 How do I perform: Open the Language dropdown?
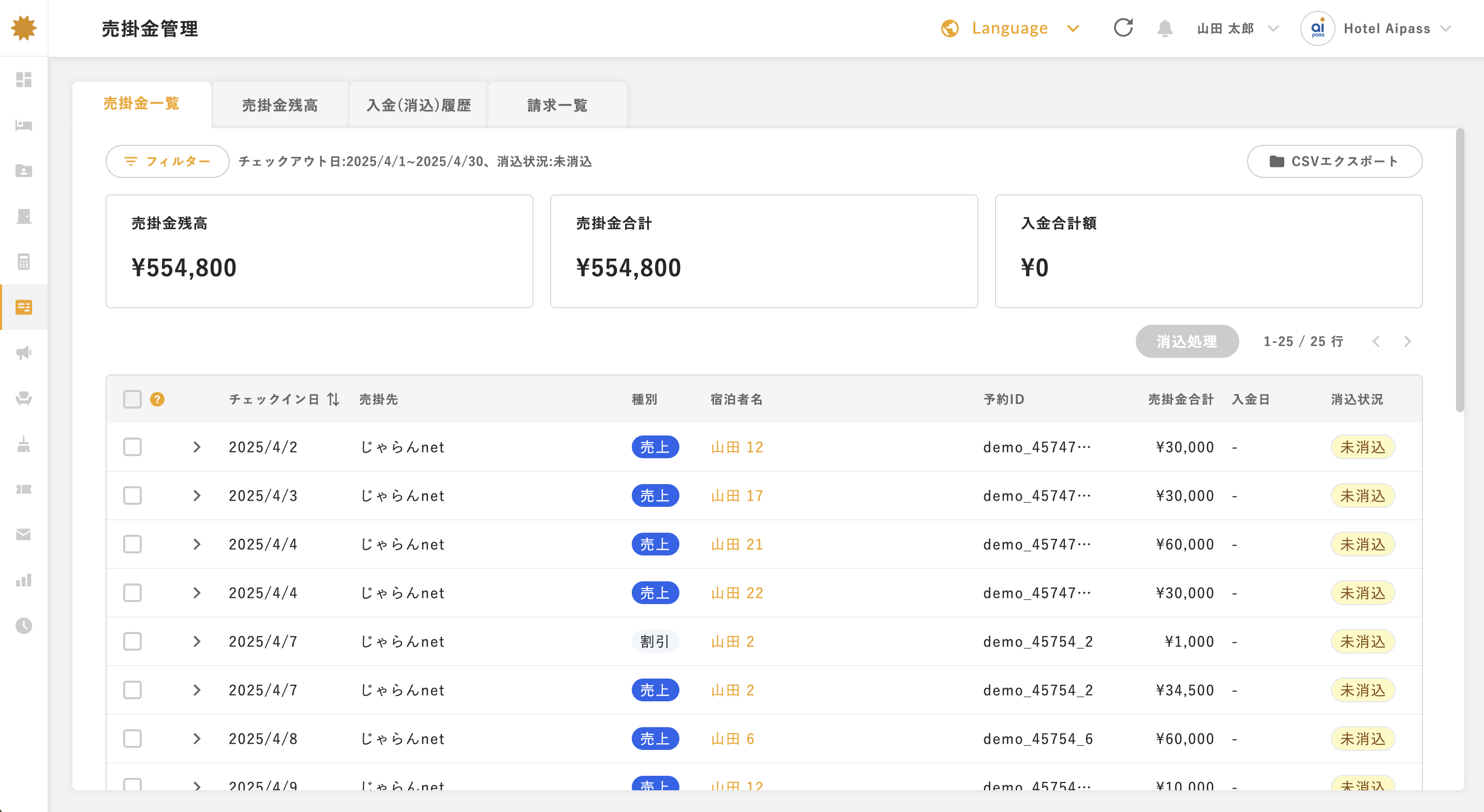point(1011,28)
